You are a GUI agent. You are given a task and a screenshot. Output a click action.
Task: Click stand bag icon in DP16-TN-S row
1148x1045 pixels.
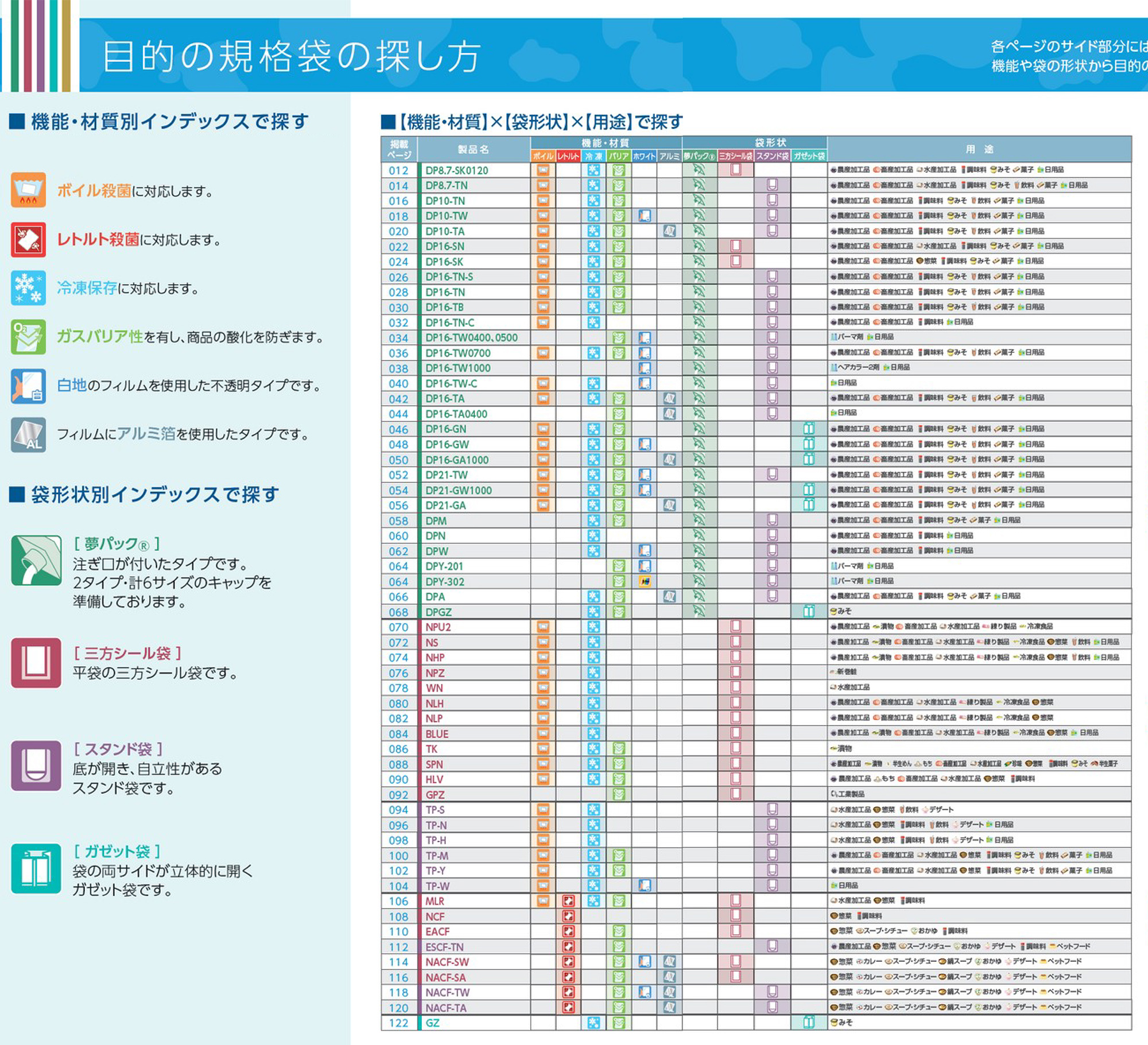pyautogui.click(x=773, y=277)
